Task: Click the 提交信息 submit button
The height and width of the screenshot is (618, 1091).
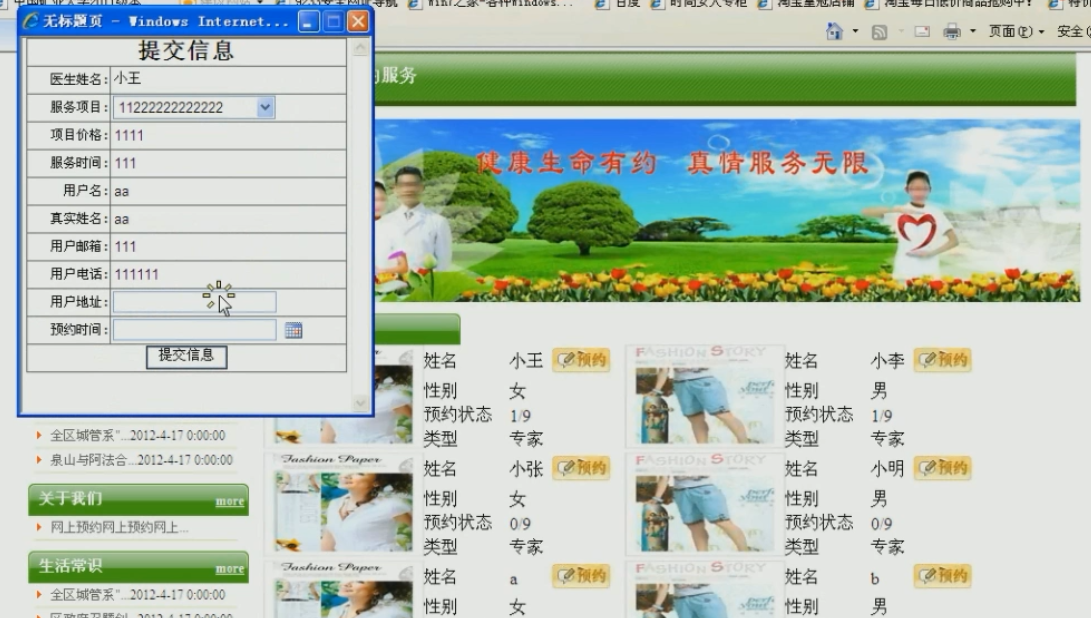Action: coord(186,356)
